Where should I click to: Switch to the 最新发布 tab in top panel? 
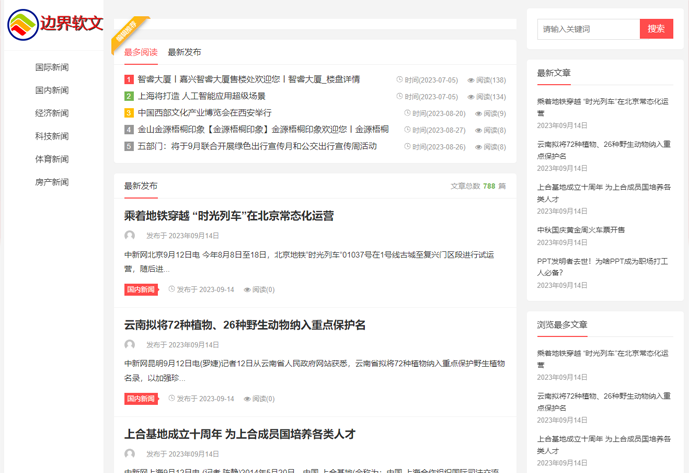point(184,52)
